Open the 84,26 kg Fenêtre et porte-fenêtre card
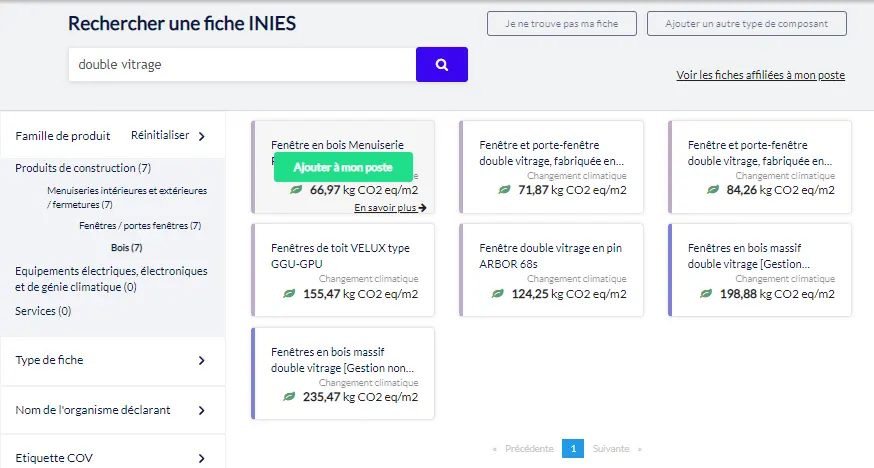The width and height of the screenshot is (874, 468). pos(760,167)
